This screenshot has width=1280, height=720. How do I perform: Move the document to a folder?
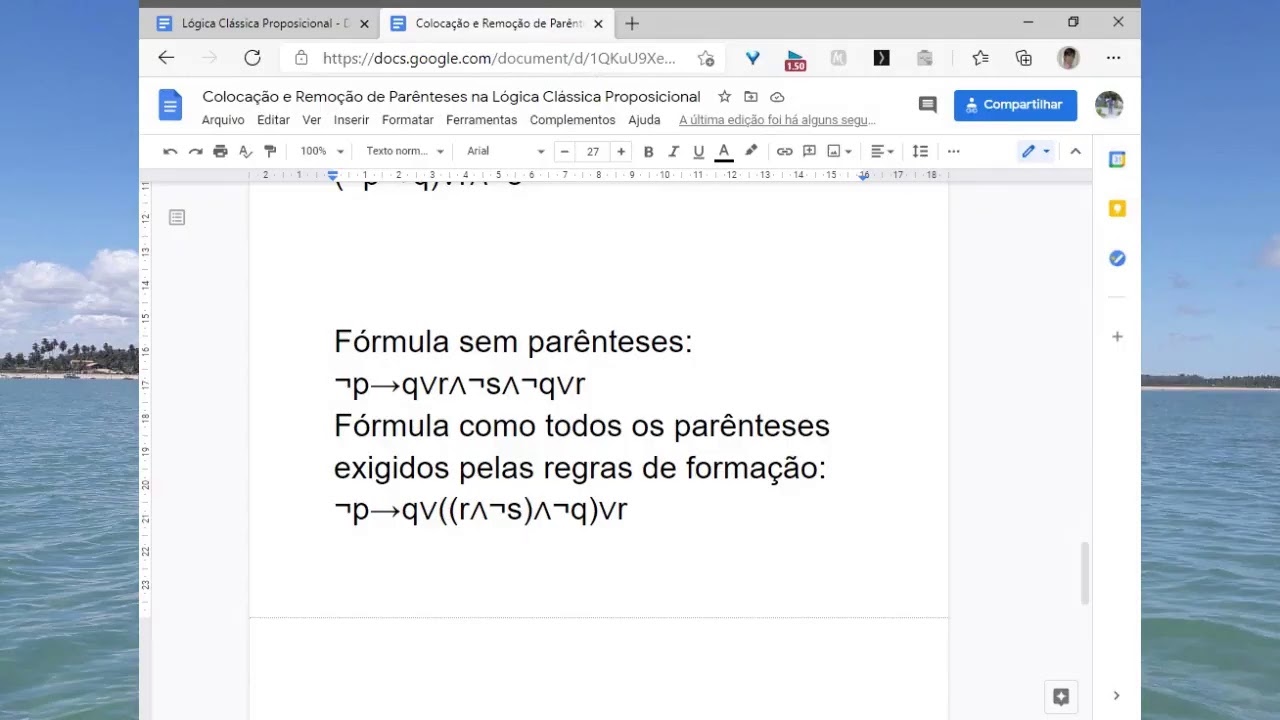750,97
